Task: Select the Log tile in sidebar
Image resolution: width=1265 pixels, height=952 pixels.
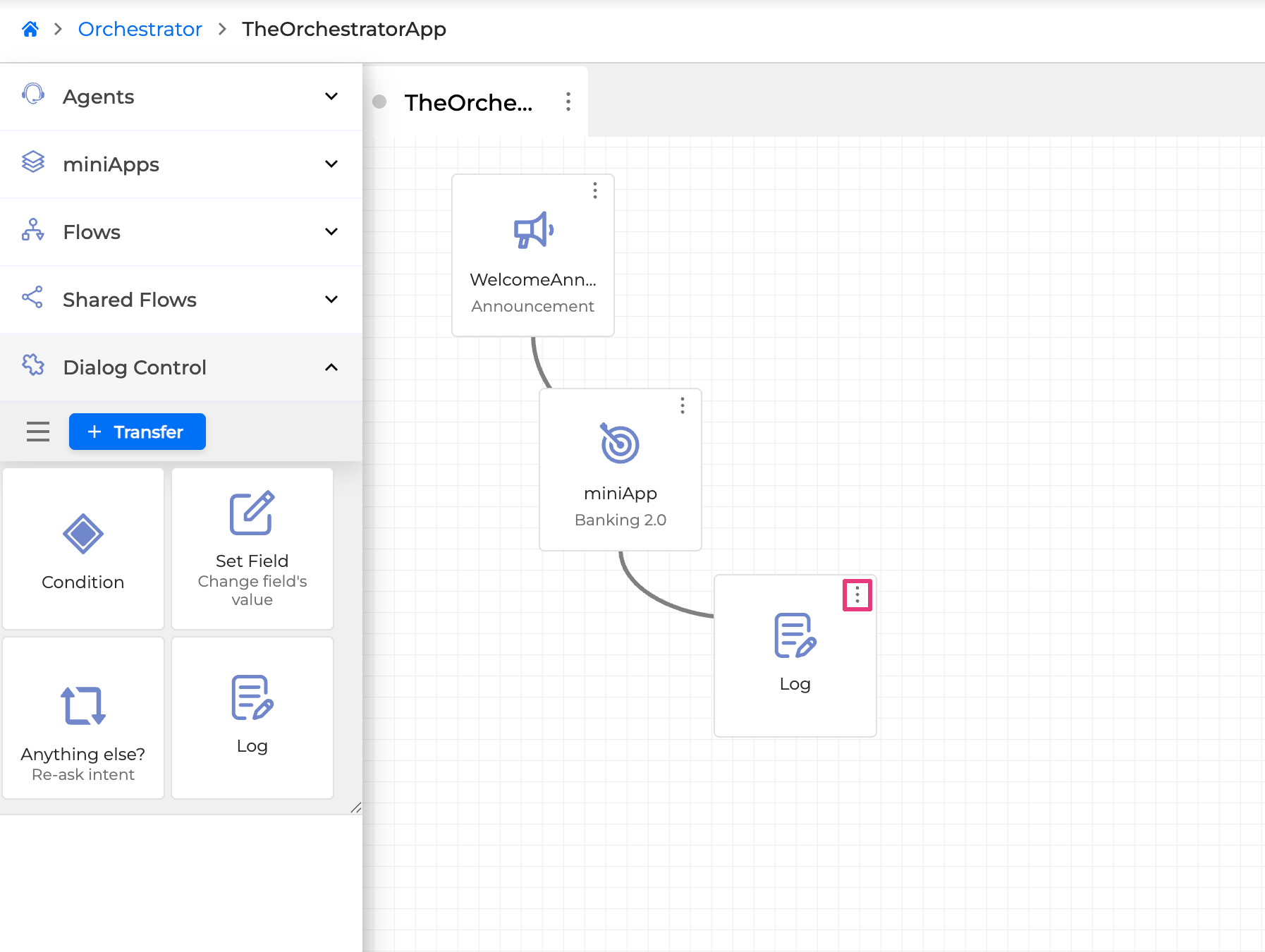Action: [x=252, y=718]
